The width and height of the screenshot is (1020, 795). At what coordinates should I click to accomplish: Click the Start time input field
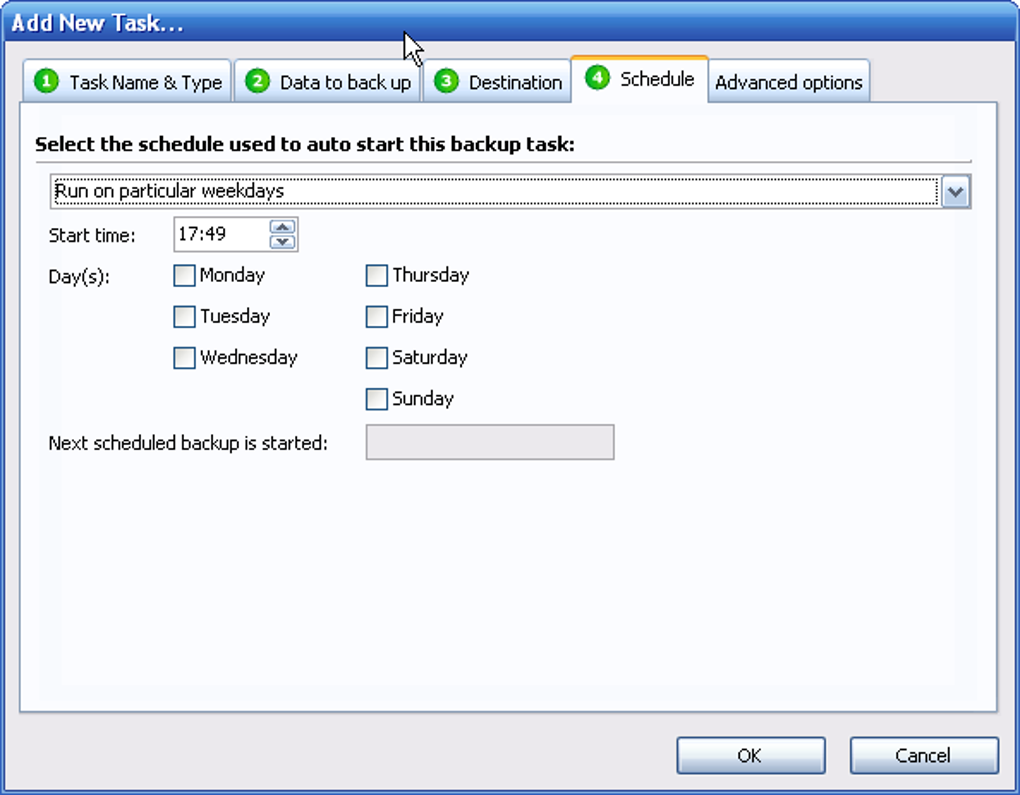220,235
